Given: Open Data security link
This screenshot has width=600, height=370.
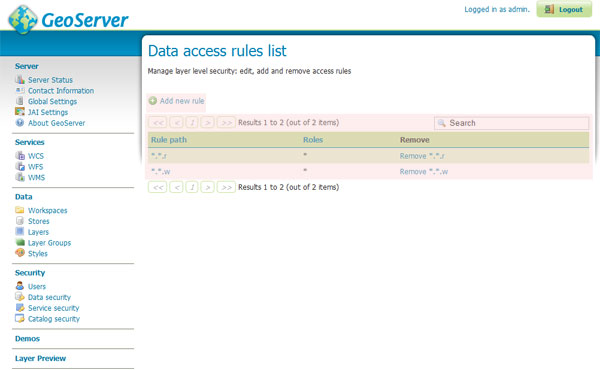Looking at the screenshot, I should 49,297.
